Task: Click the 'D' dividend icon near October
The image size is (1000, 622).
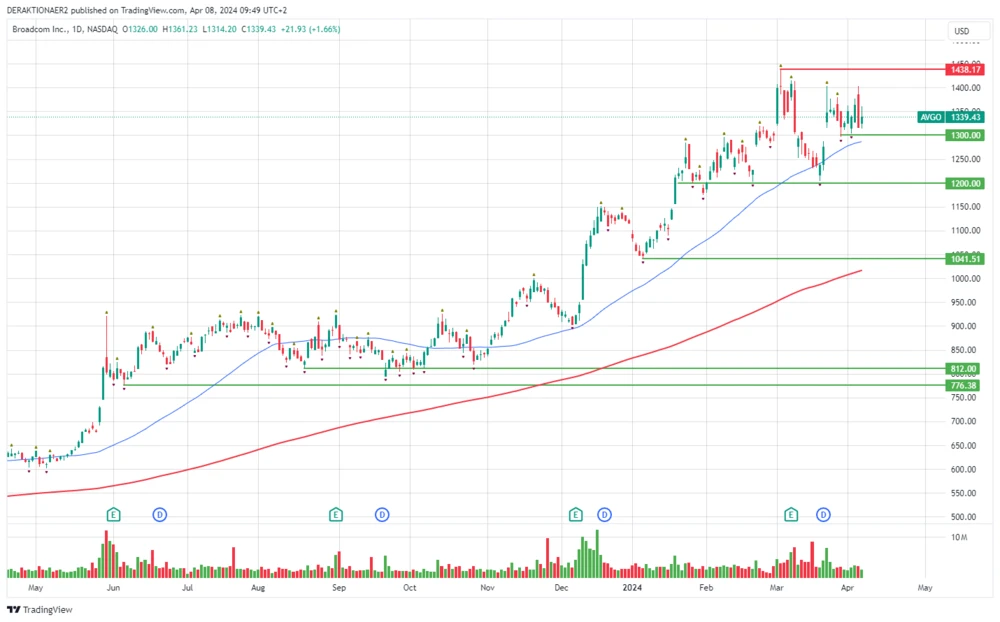Action: click(x=382, y=514)
